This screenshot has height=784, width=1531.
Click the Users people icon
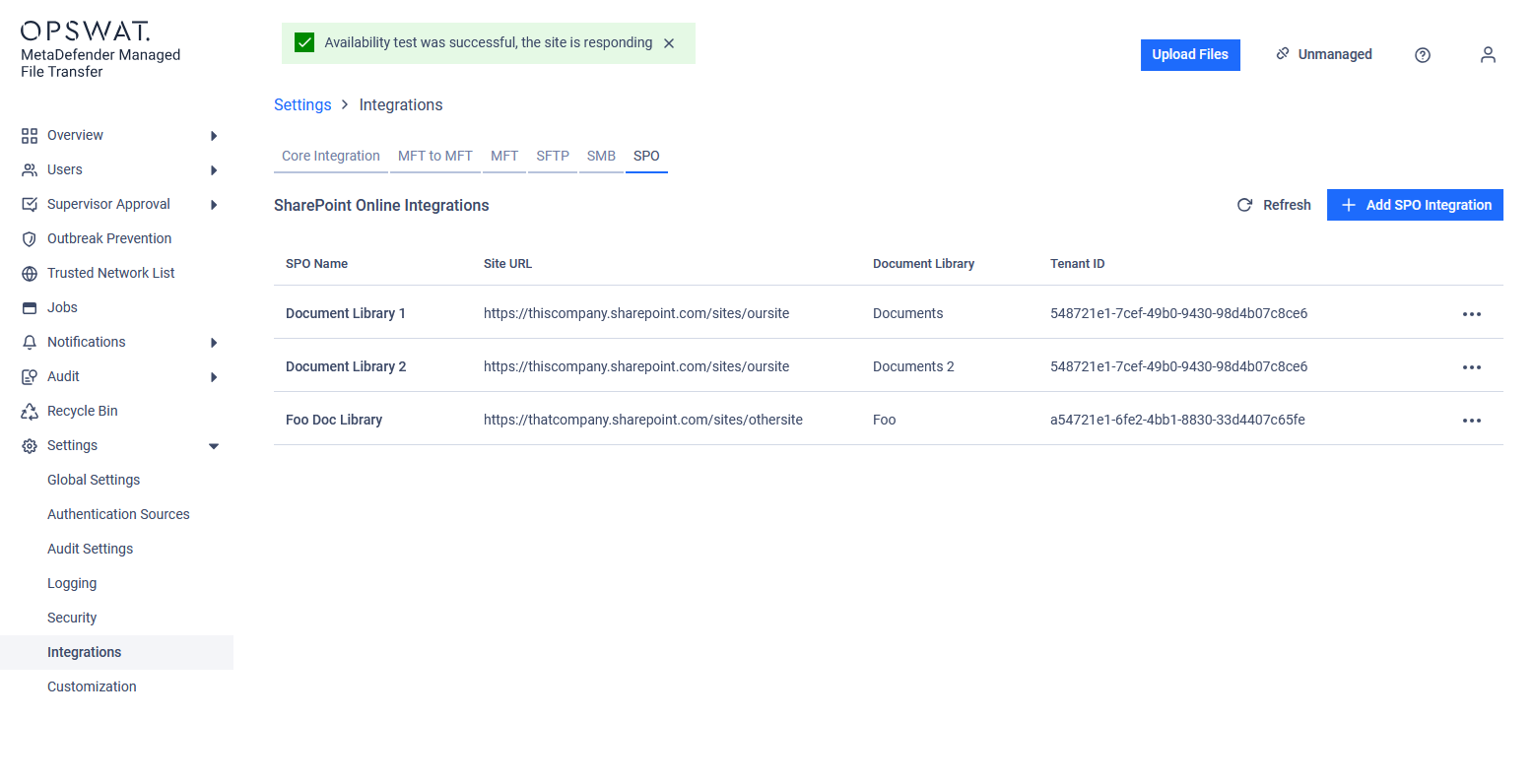[30, 170]
